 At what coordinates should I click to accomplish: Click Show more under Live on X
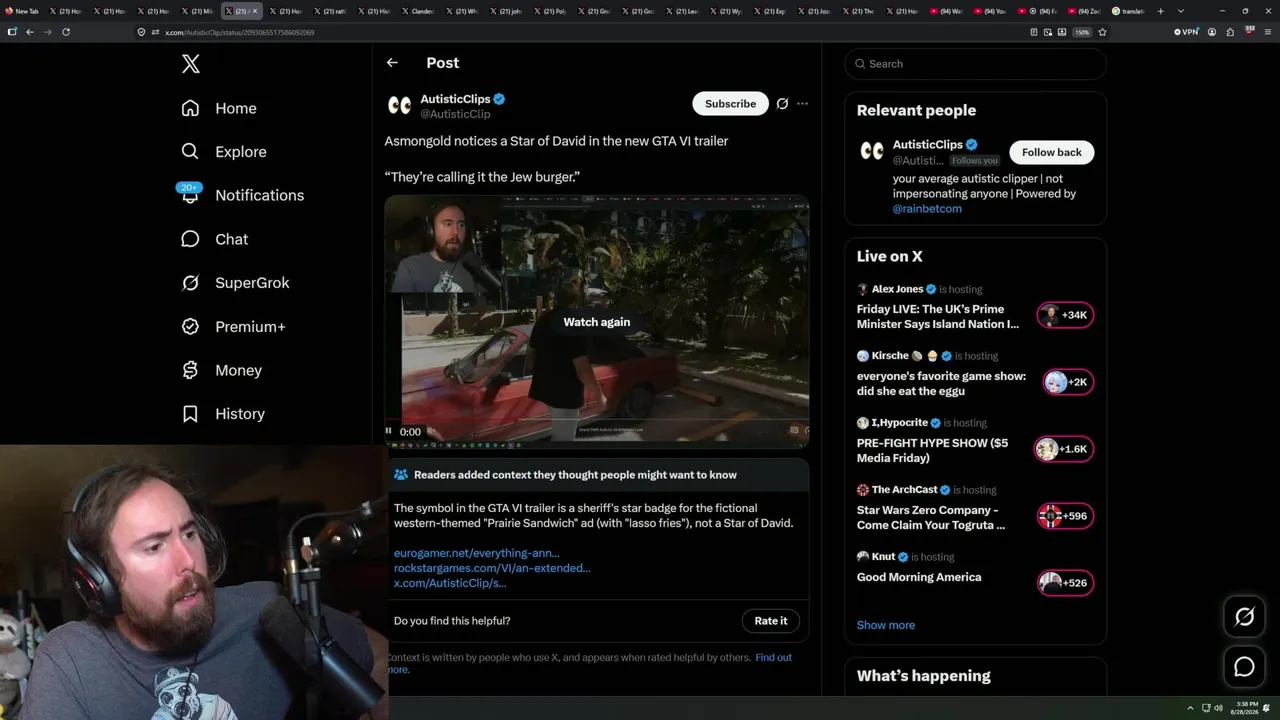886,625
